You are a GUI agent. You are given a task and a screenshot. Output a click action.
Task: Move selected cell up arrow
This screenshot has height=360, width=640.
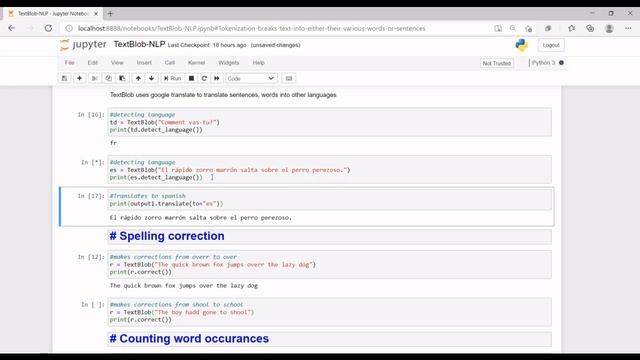click(x=138, y=78)
